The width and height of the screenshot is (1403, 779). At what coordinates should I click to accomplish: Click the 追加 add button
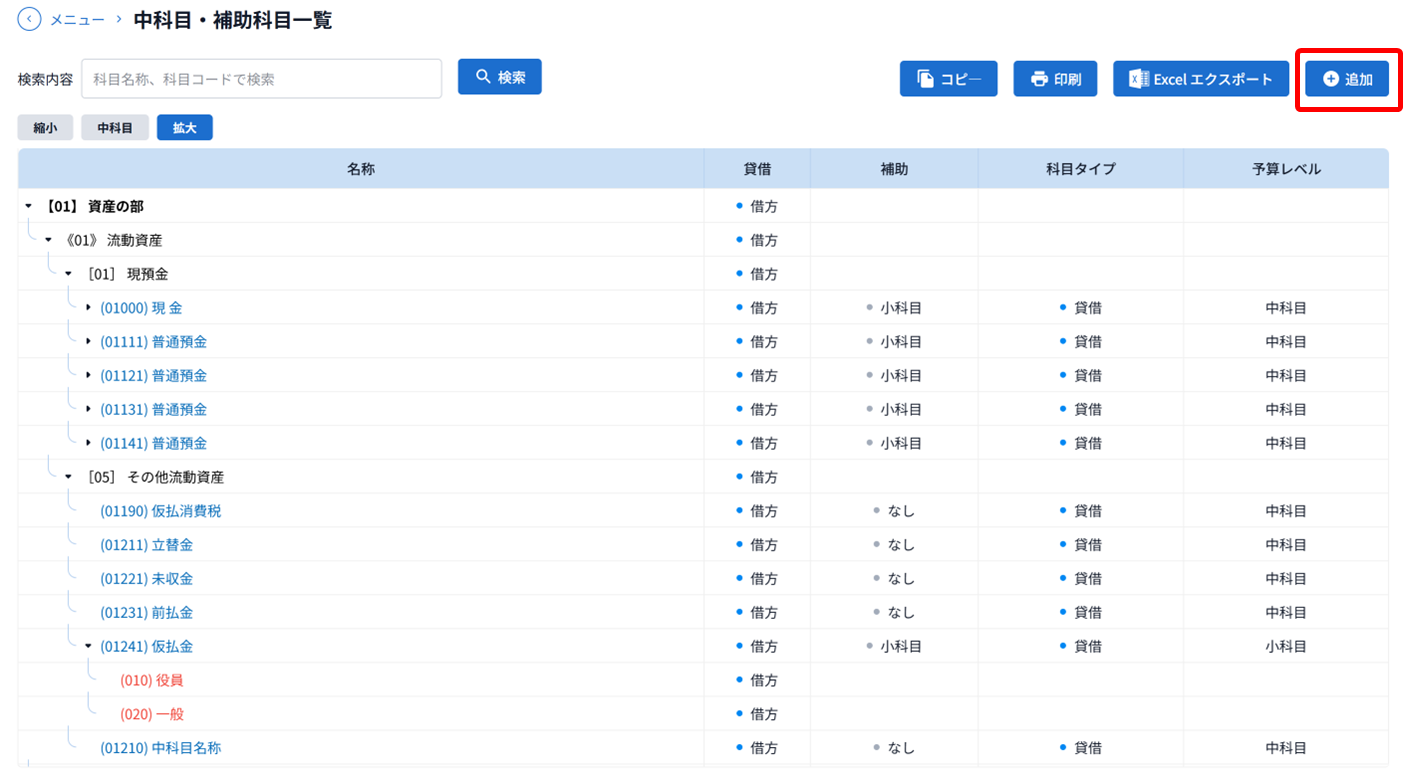click(x=1347, y=79)
